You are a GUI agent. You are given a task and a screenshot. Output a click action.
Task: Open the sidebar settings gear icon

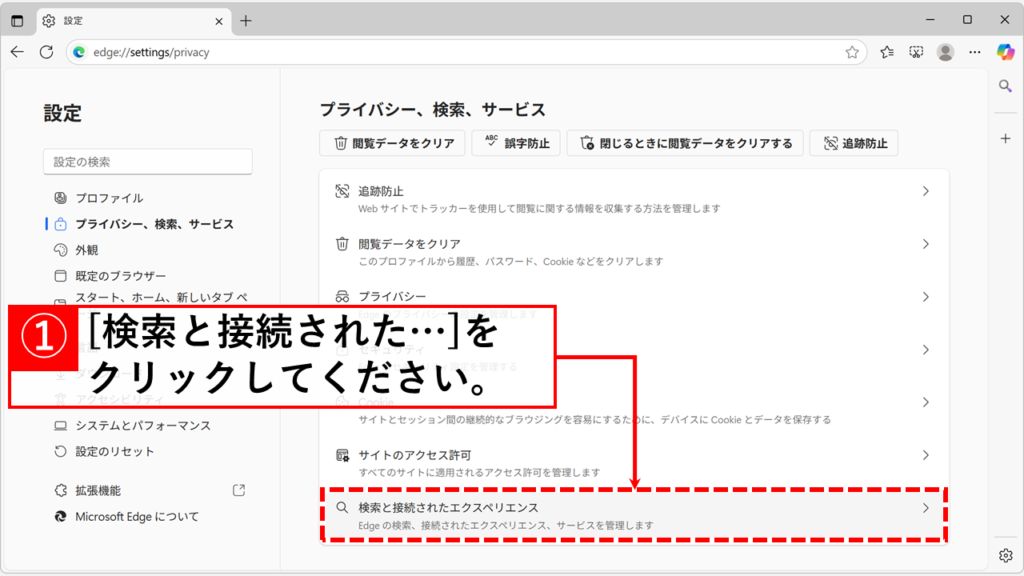1005,555
